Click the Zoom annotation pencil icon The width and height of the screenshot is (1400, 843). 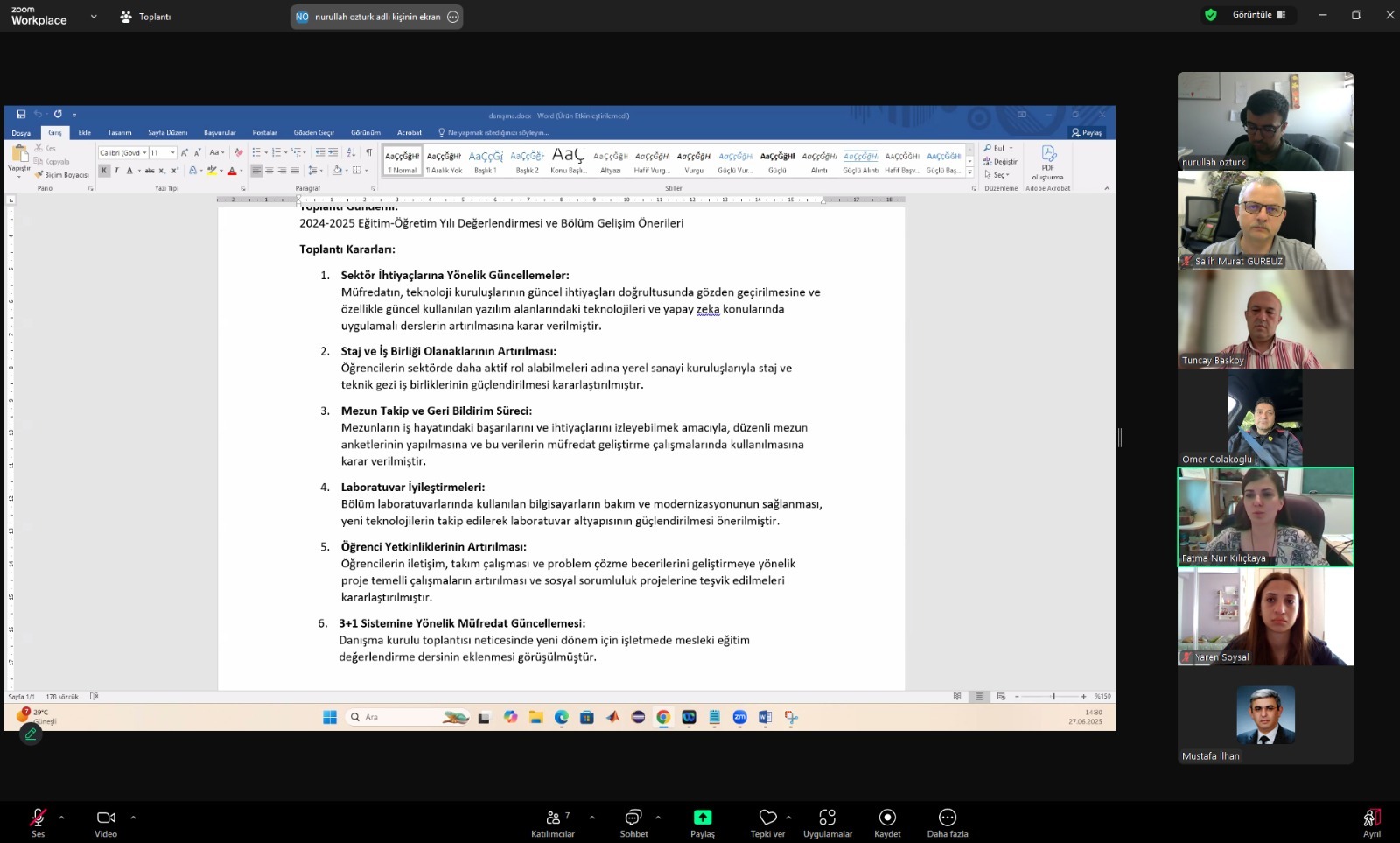(x=31, y=734)
